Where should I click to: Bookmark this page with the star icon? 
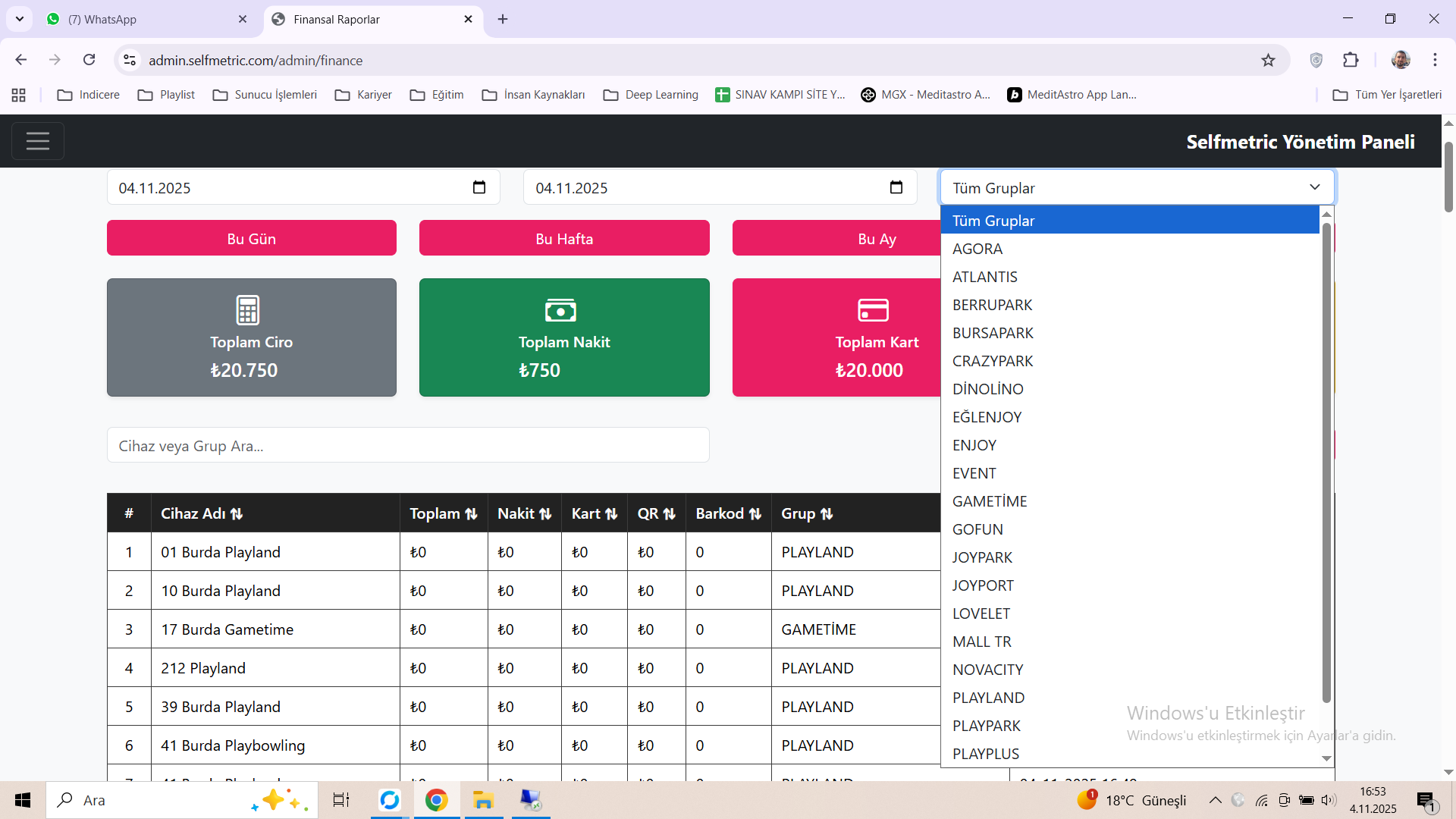click(1268, 60)
